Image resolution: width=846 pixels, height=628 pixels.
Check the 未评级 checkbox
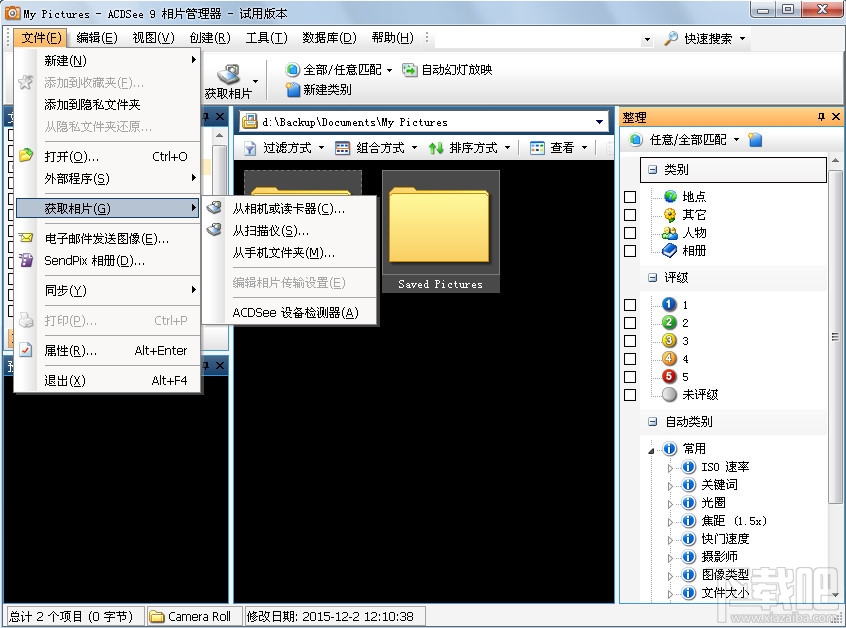pyautogui.click(x=631, y=393)
